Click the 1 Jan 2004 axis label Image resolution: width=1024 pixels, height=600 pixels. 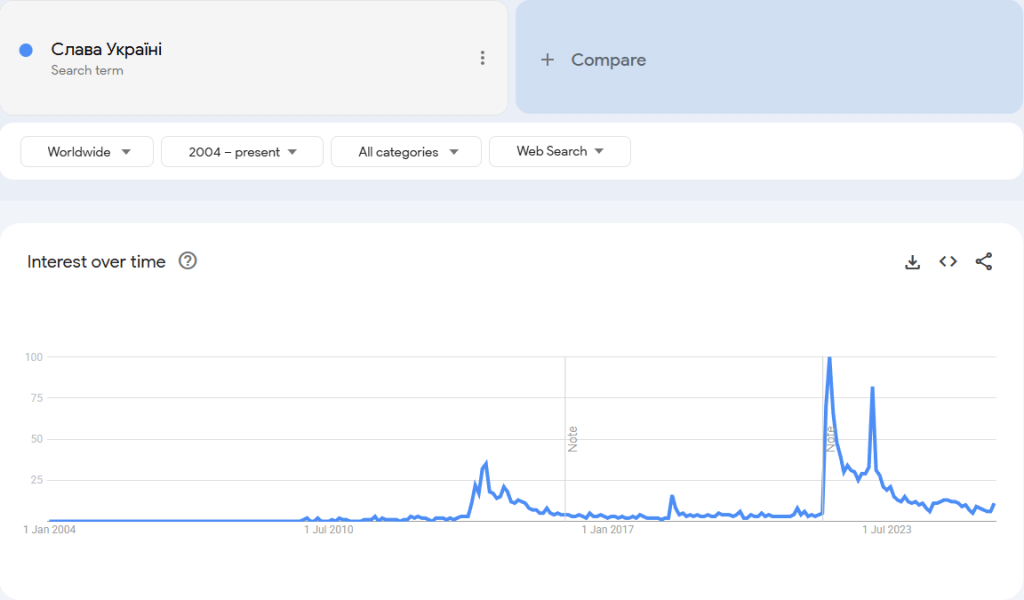(x=49, y=530)
